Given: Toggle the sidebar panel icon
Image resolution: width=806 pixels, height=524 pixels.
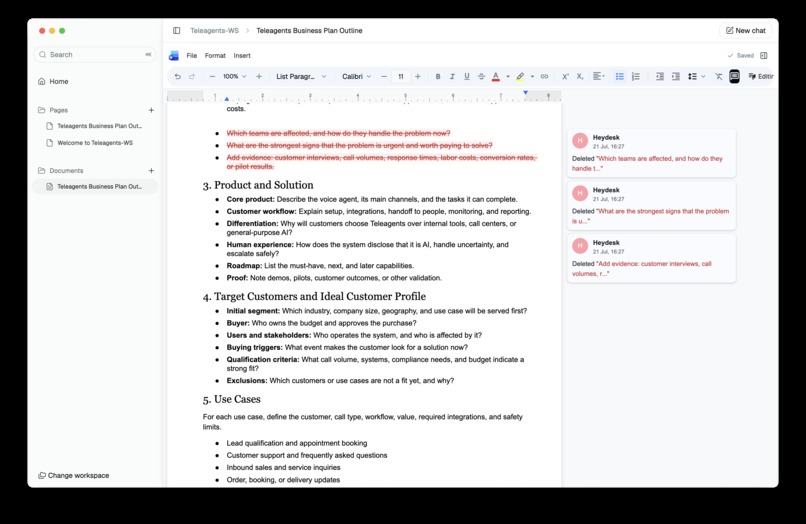Looking at the screenshot, I should (x=176, y=30).
